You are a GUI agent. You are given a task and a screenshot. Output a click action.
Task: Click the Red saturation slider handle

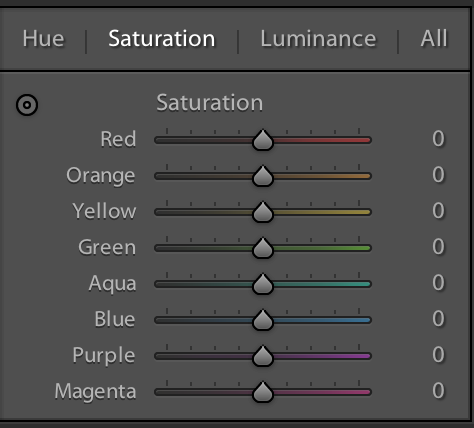click(263, 140)
